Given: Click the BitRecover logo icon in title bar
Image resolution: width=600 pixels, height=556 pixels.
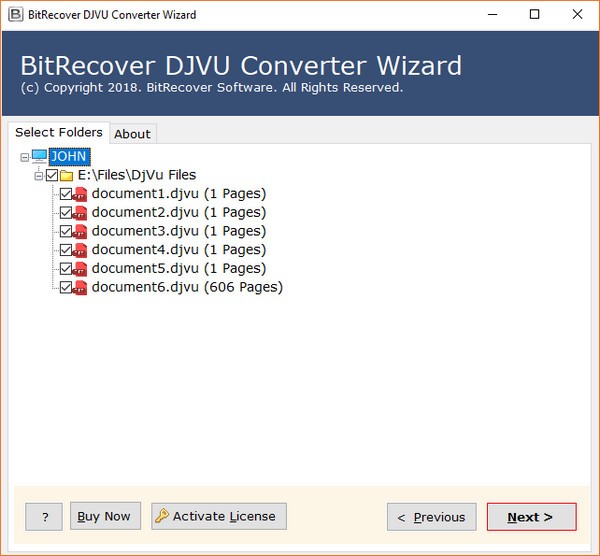Looking at the screenshot, I should tap(16, 15).
